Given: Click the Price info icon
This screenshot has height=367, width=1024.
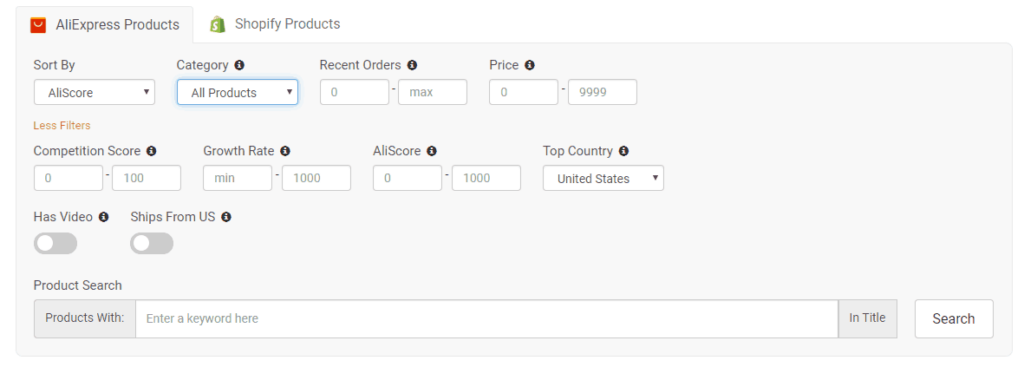Looking at the screenshot, I should [530, 65].
